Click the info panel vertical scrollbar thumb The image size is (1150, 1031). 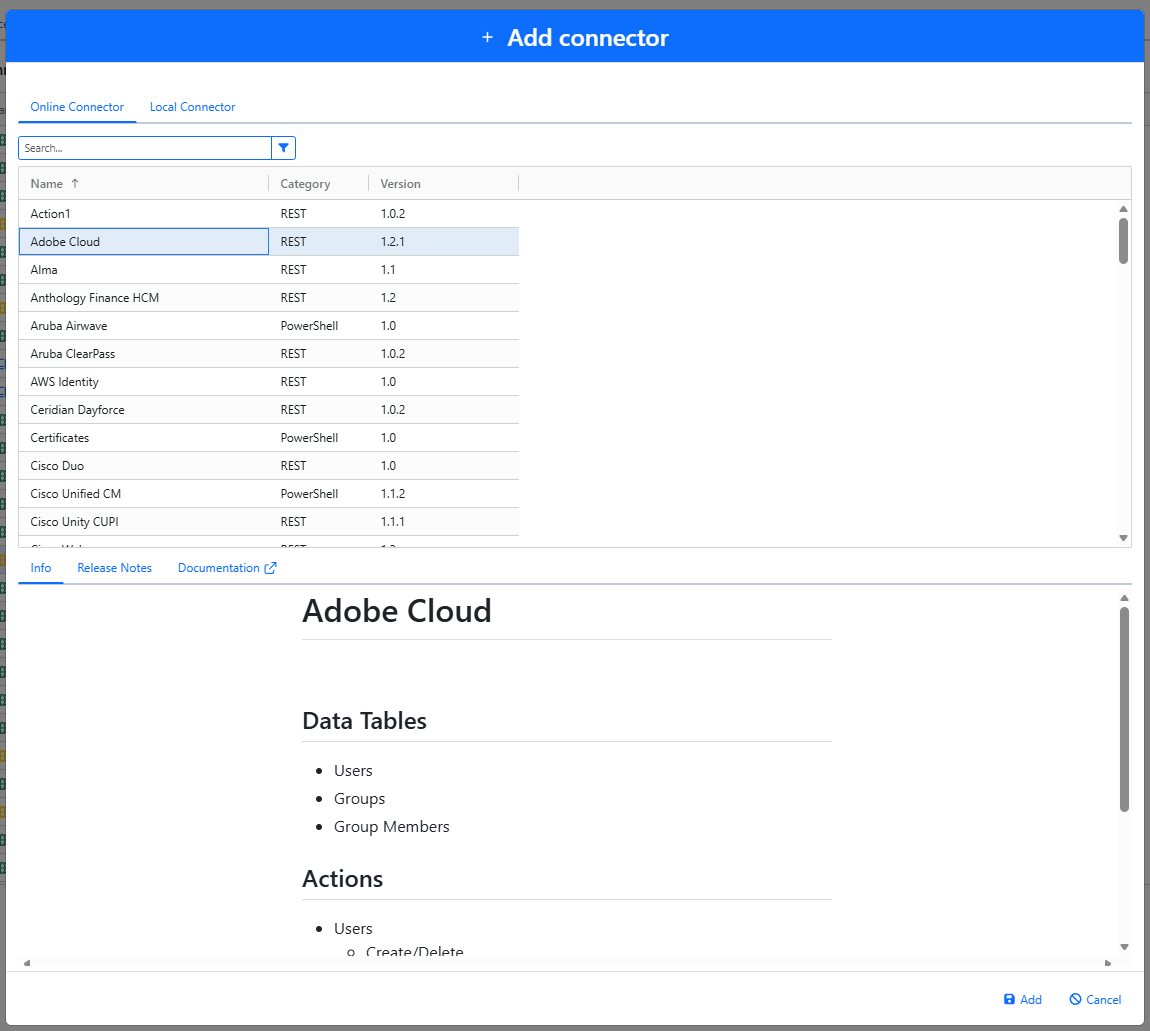coord(1124,709)
